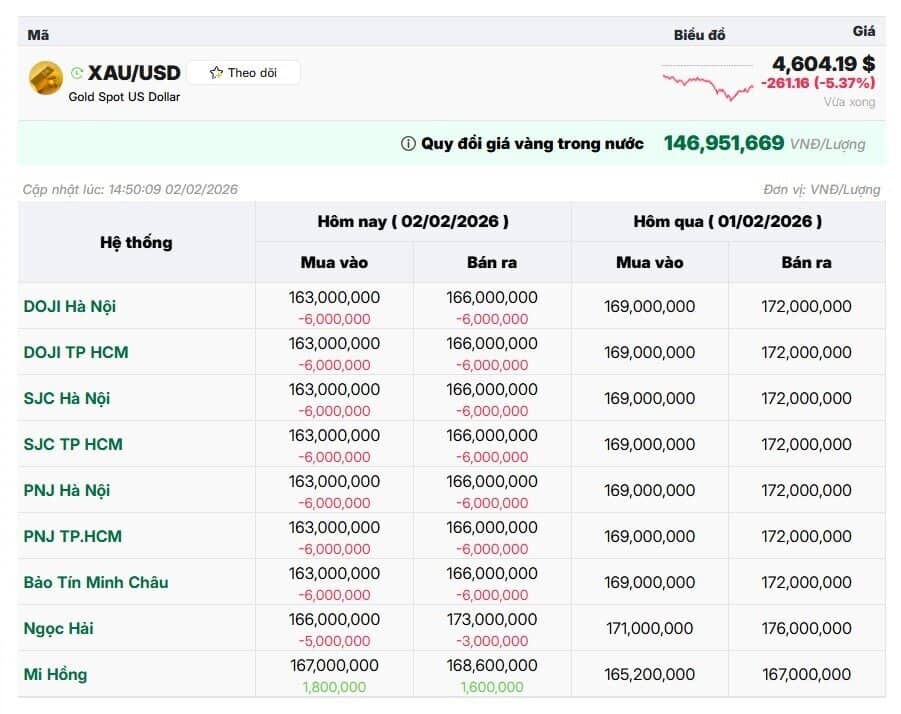Screen dimensions: 901x714
Task: Click the Quy đổi giá vàng trong nước label
Action: 532,144
